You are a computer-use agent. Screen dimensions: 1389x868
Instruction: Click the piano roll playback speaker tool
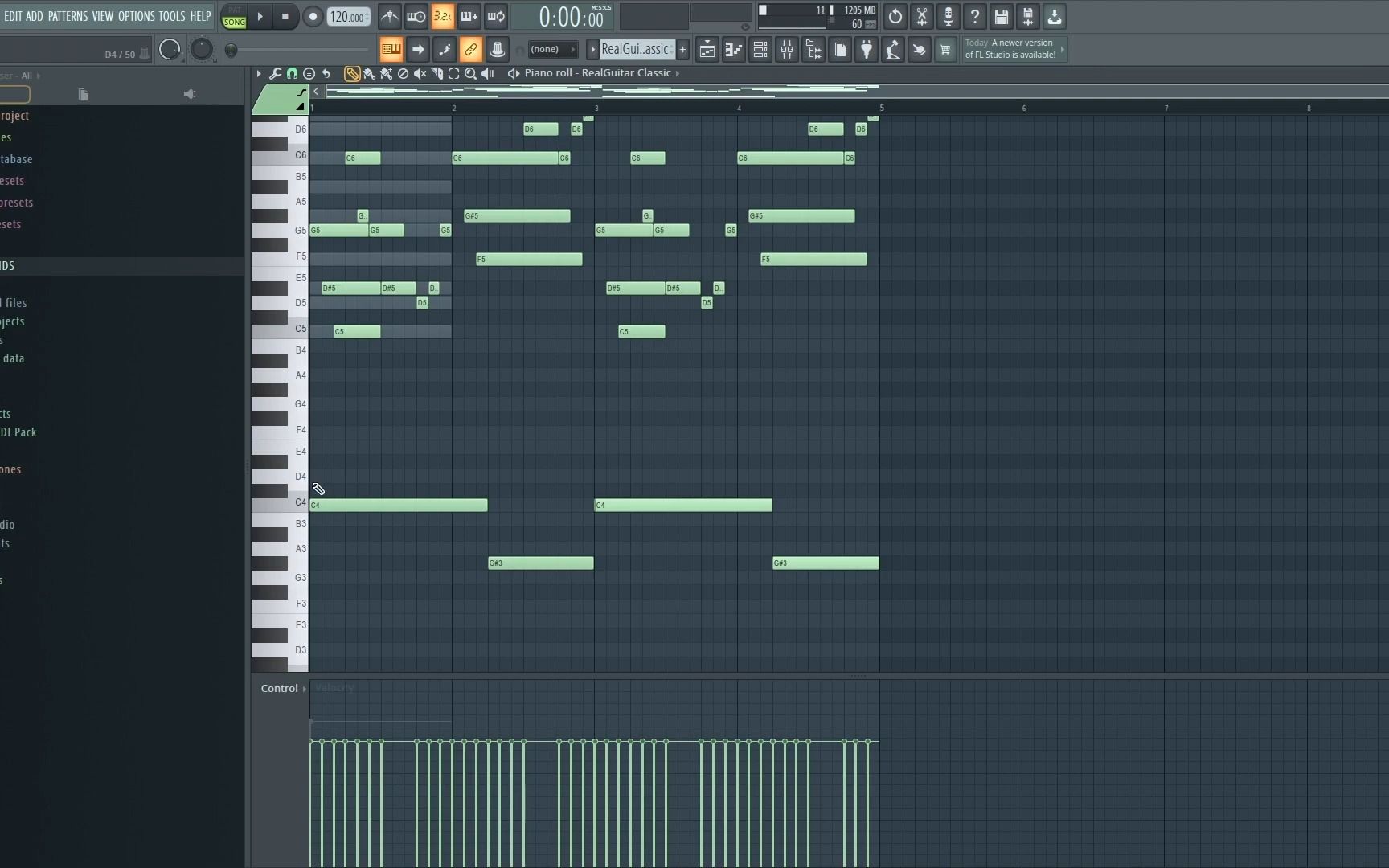pos(487,73)
